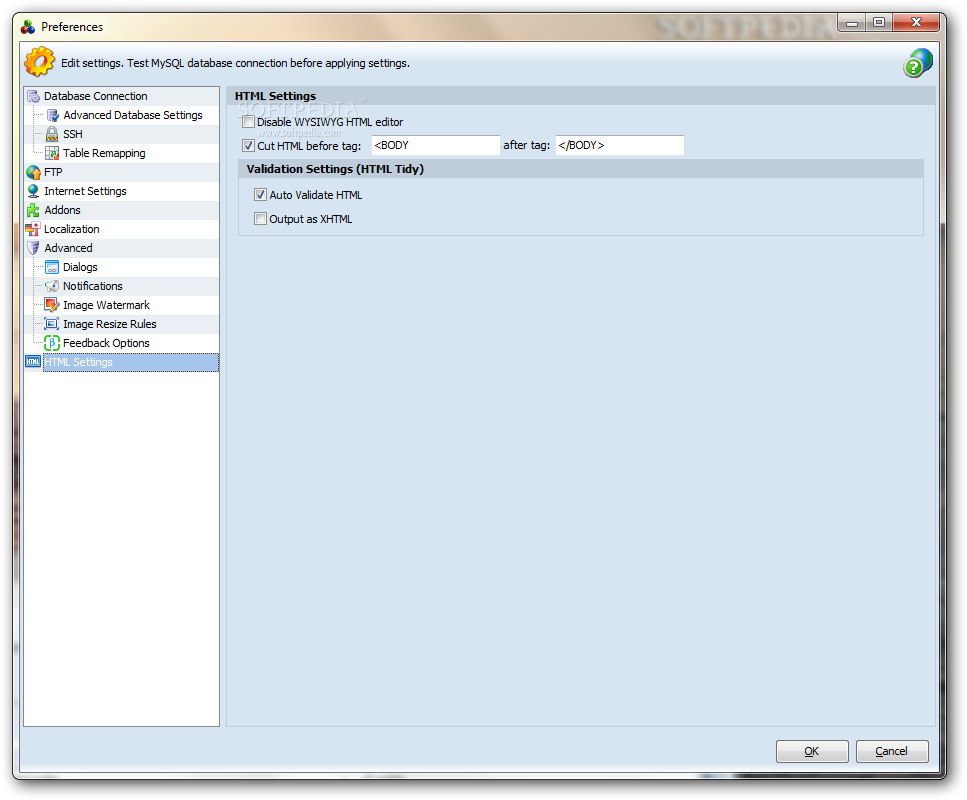Screen dimensions: 967x800
Task: Confirm settings with OK button
Action: coord(812,751)
